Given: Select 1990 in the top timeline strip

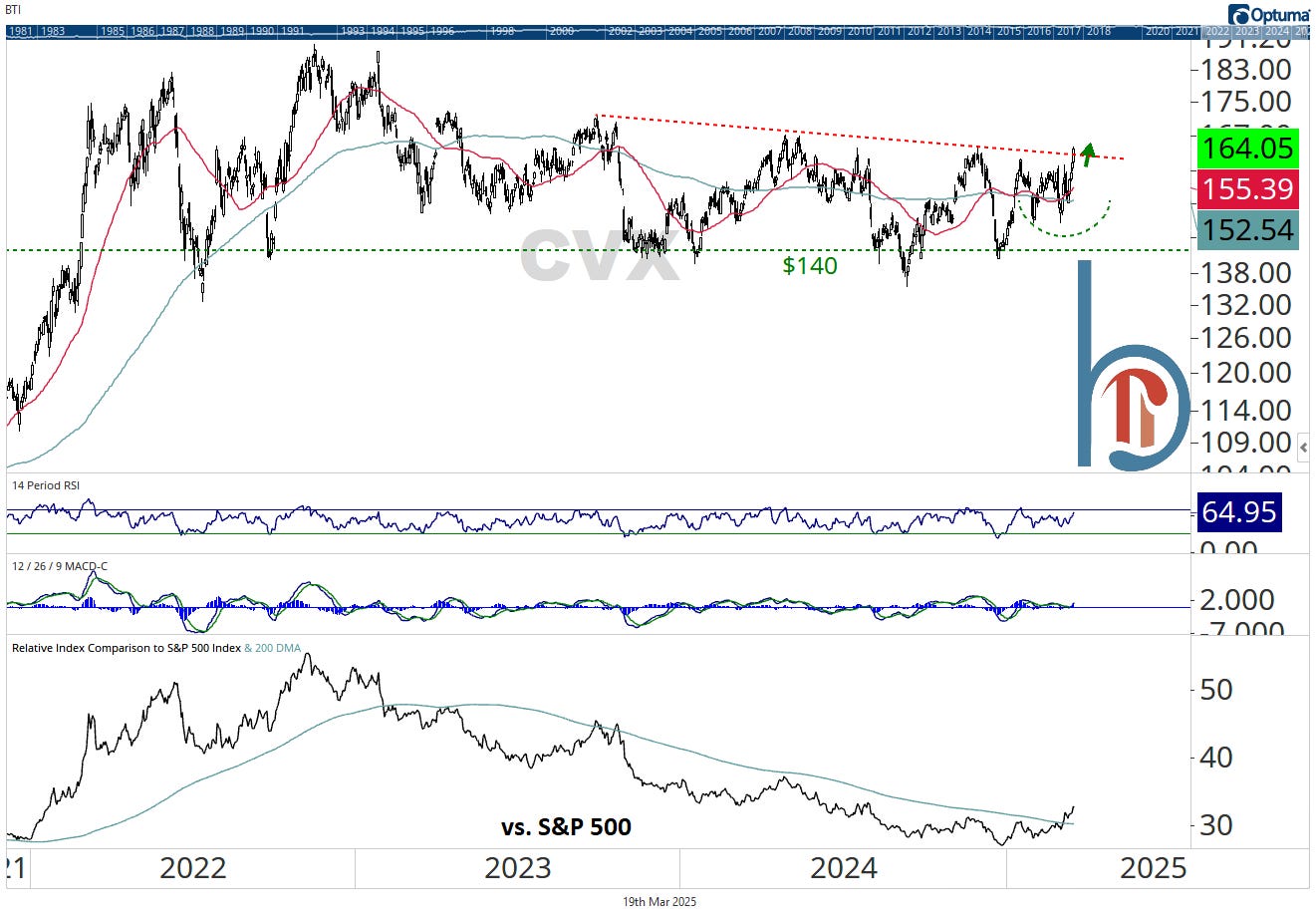Looking at the screenshot, I should tap(261, 31).
